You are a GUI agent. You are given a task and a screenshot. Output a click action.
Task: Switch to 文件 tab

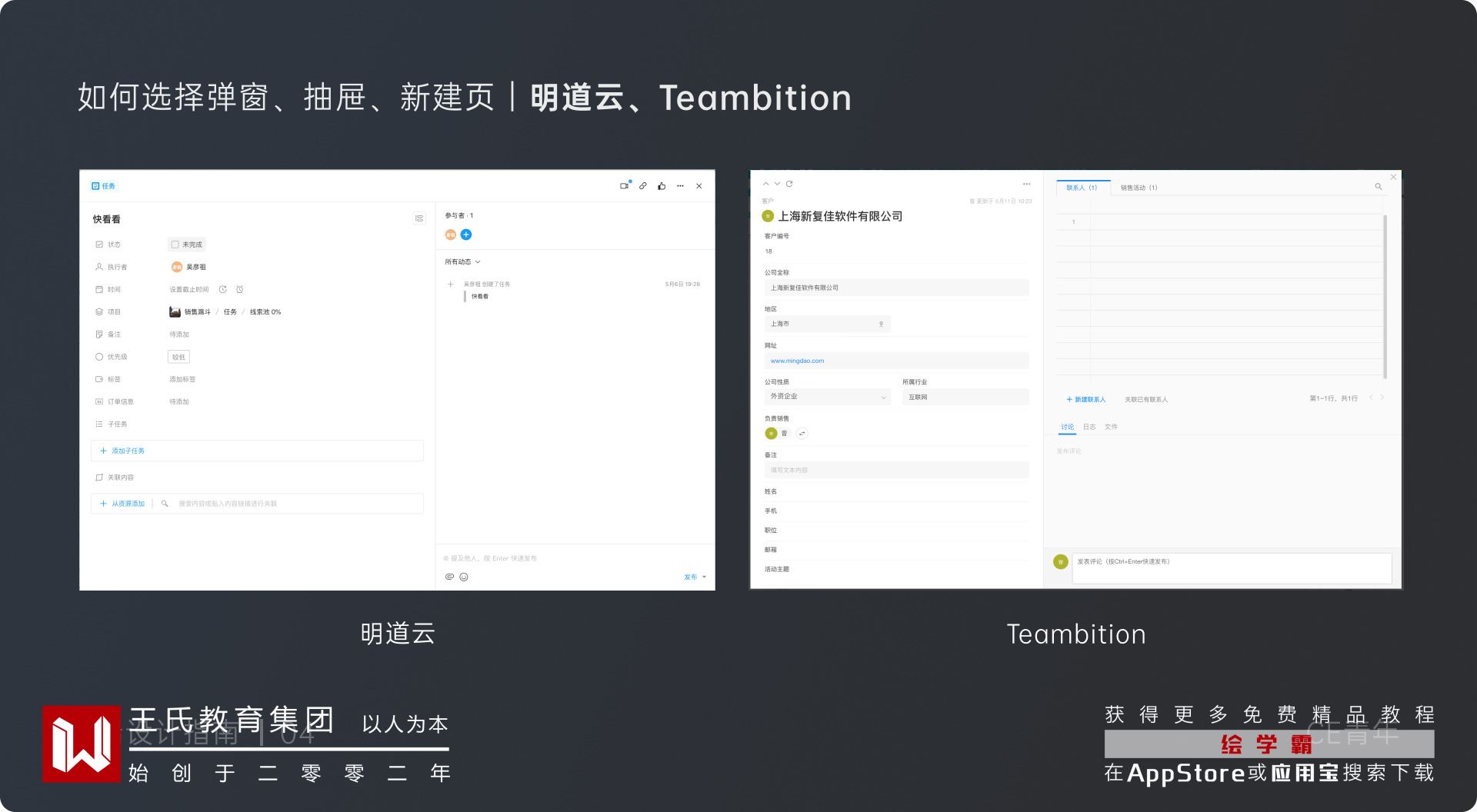coord(1111,427)
